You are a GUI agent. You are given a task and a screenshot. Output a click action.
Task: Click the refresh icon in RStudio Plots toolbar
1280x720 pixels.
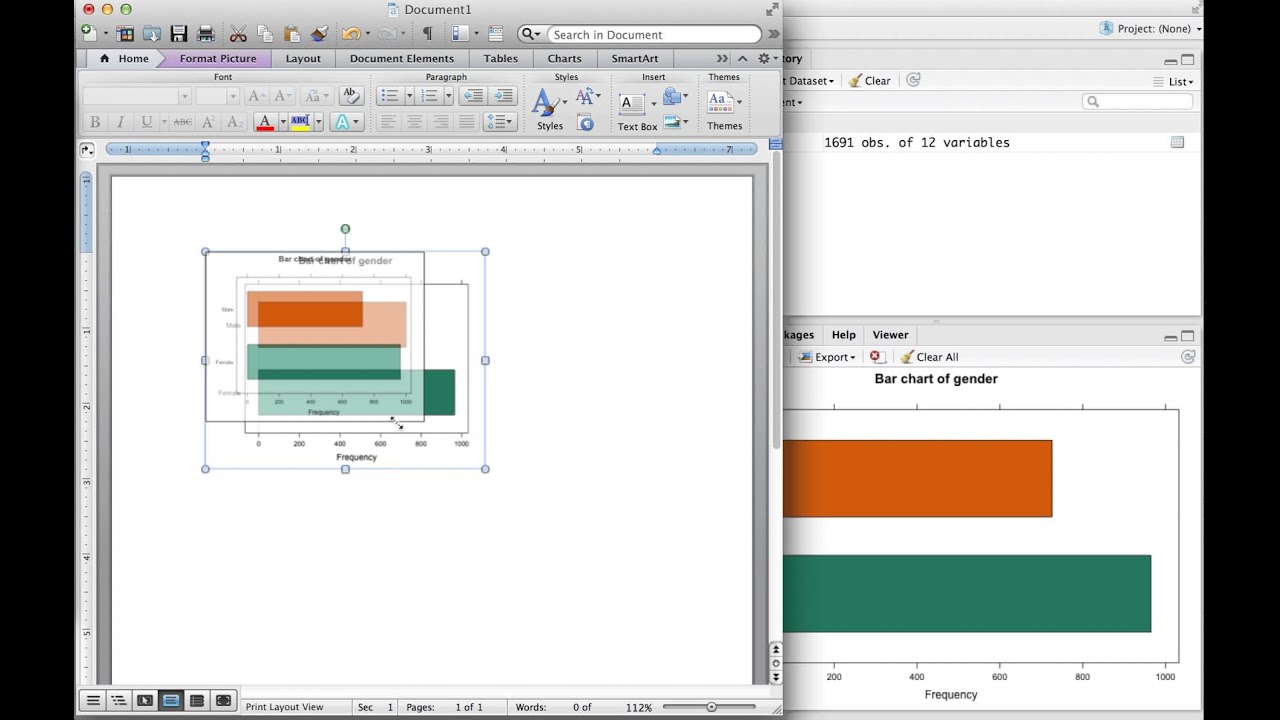pyautogui.click(x=1188, y=357)
